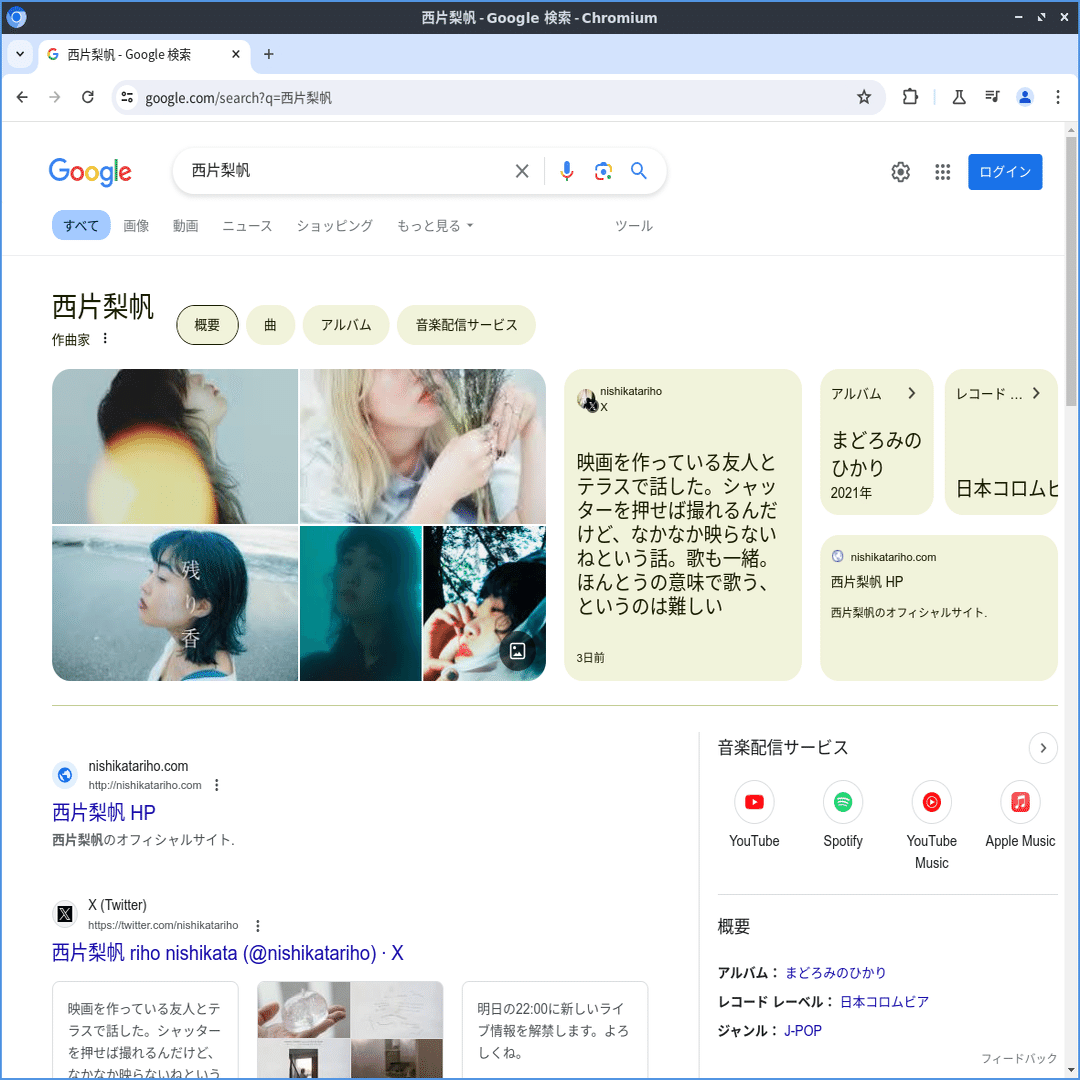Search by image with Lens icon
This screenshot has width=1080, height=1080.
point(603,171)
